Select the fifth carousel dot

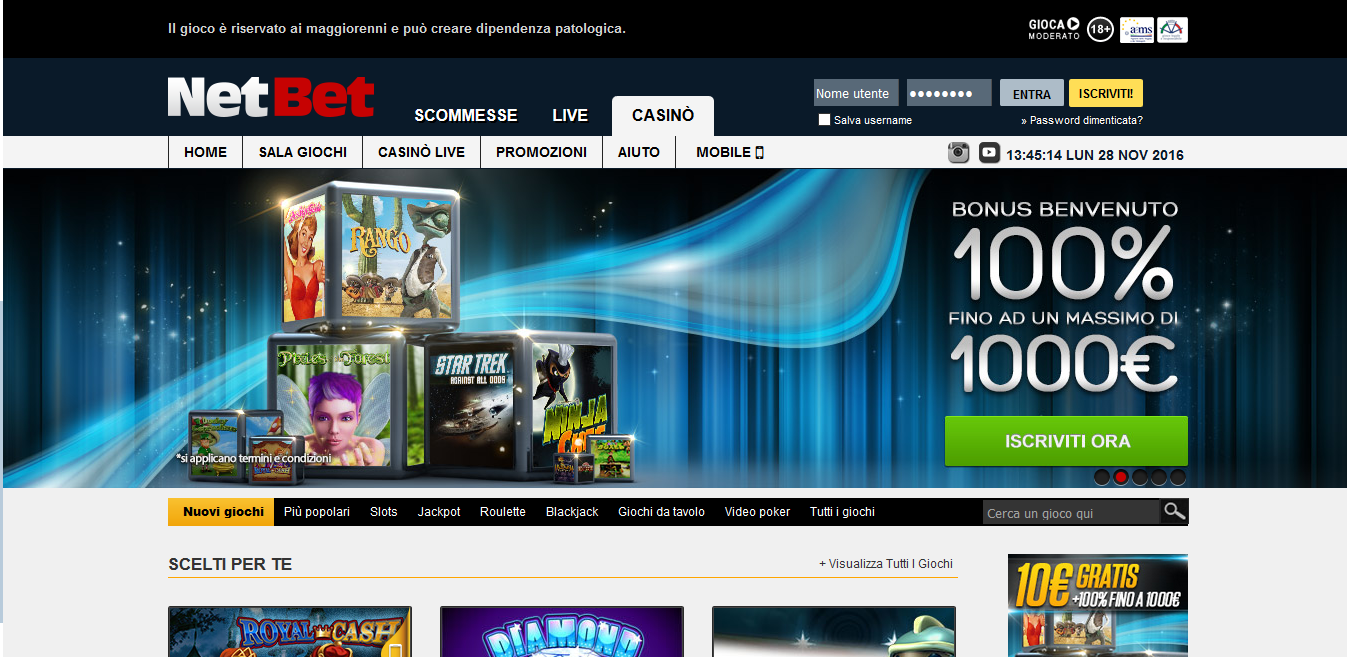1178,477
